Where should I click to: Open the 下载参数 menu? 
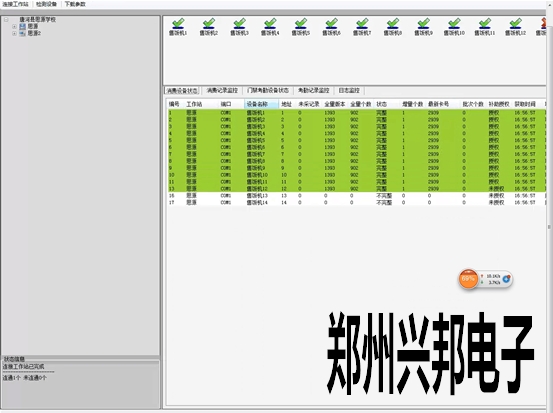click(75, 4)
